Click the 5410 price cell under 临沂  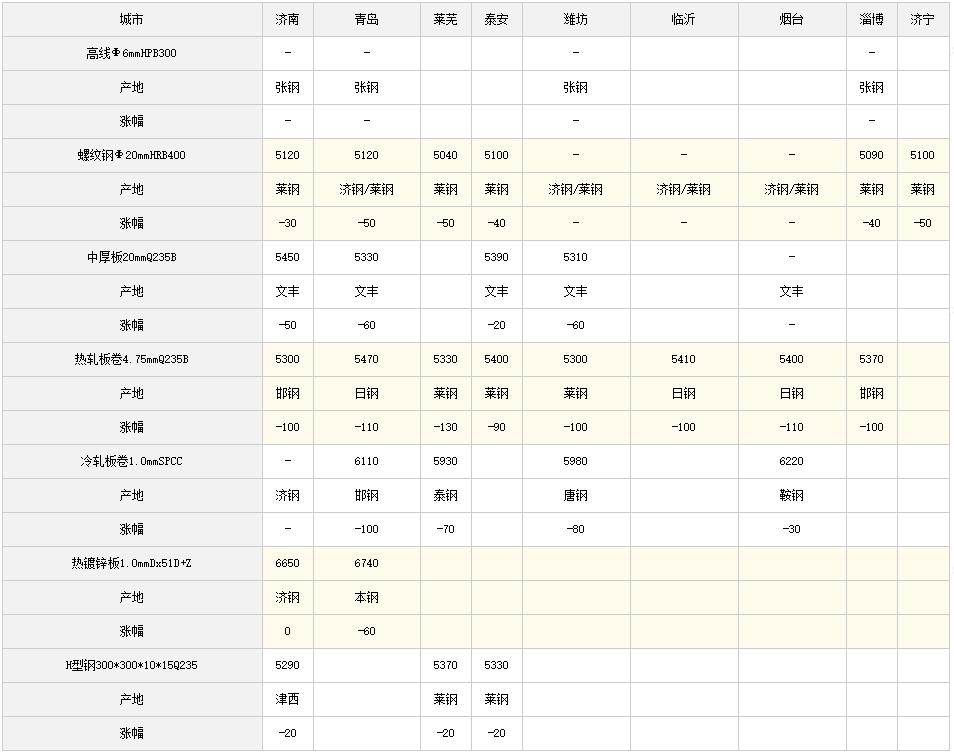pyautogui.click(x=684, y=359)
